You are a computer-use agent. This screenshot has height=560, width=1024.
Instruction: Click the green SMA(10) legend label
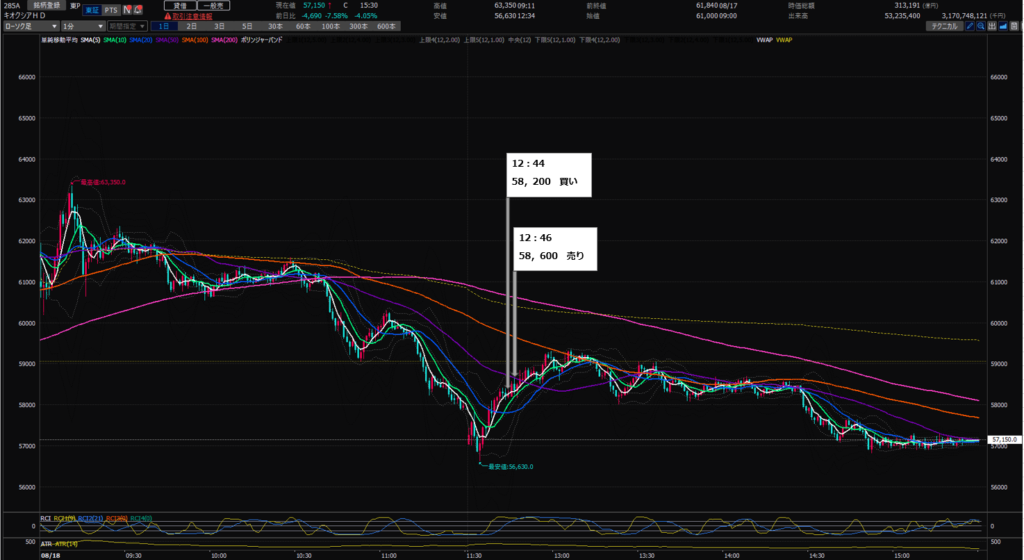(115, 40)
